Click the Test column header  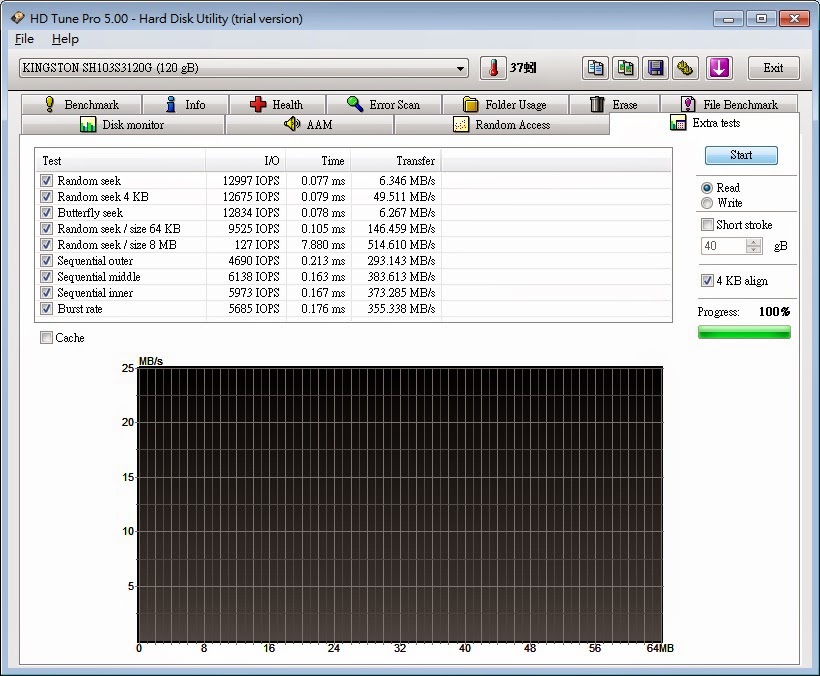click(120, 161)
